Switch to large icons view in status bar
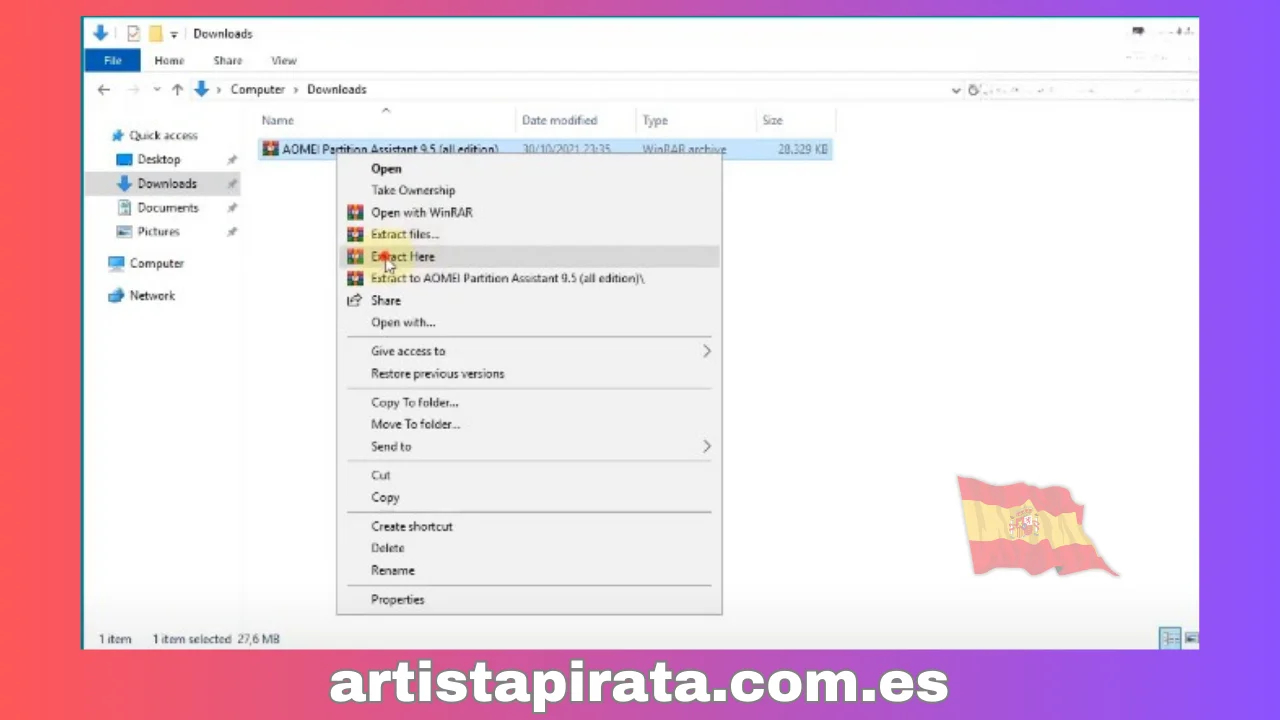This screenshot has height=720, width=1280. [x=1191, y=638]
